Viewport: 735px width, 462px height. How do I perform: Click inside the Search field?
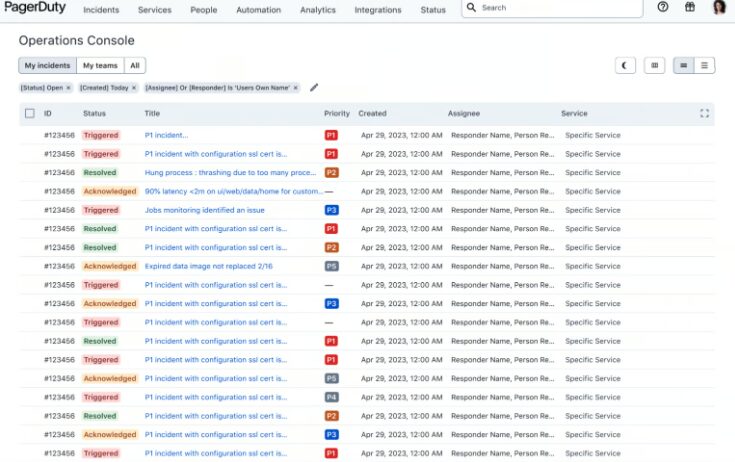[552, 8]
